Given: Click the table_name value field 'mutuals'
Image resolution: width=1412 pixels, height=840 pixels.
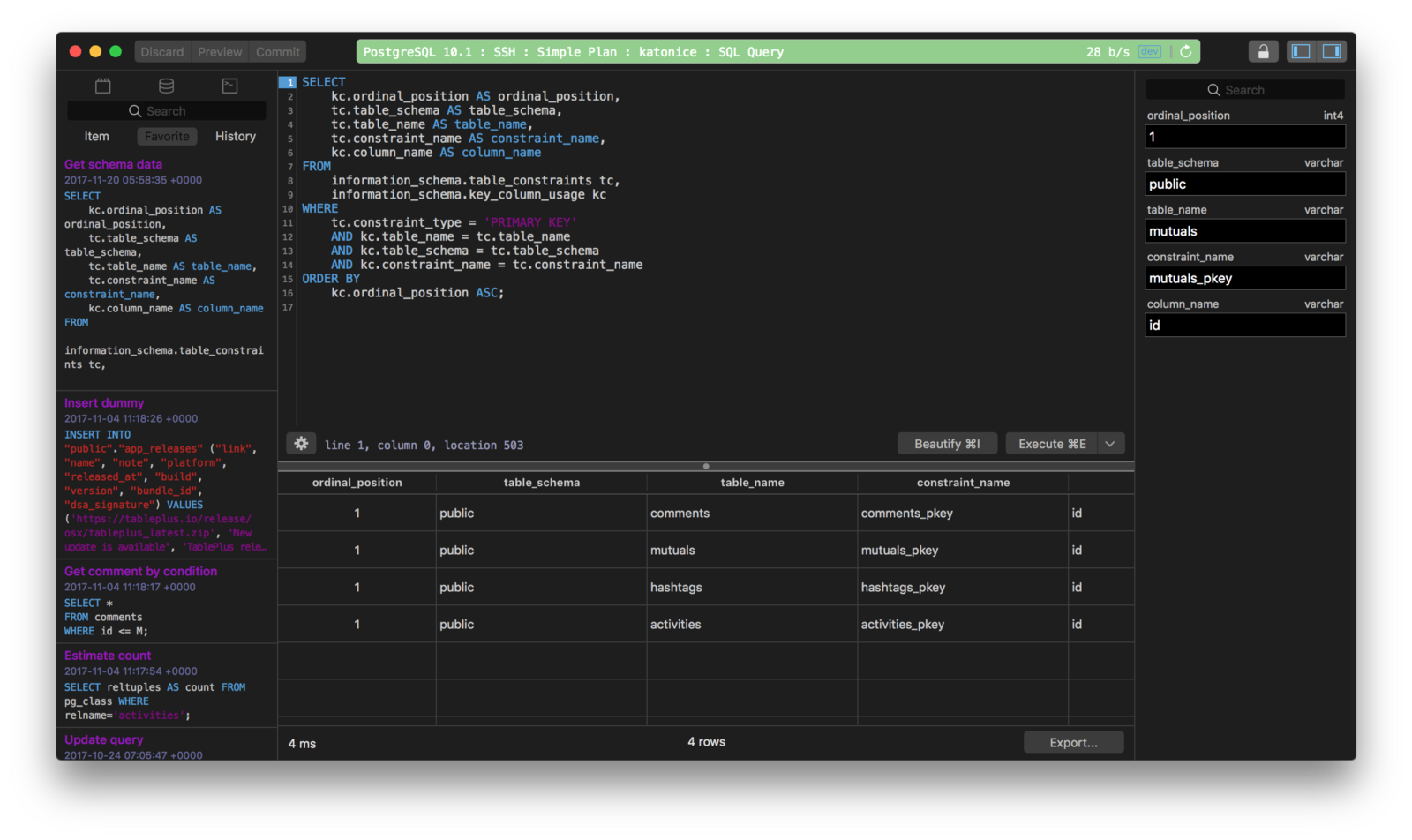Looking at the screenshot, I should pos(1244,231).
